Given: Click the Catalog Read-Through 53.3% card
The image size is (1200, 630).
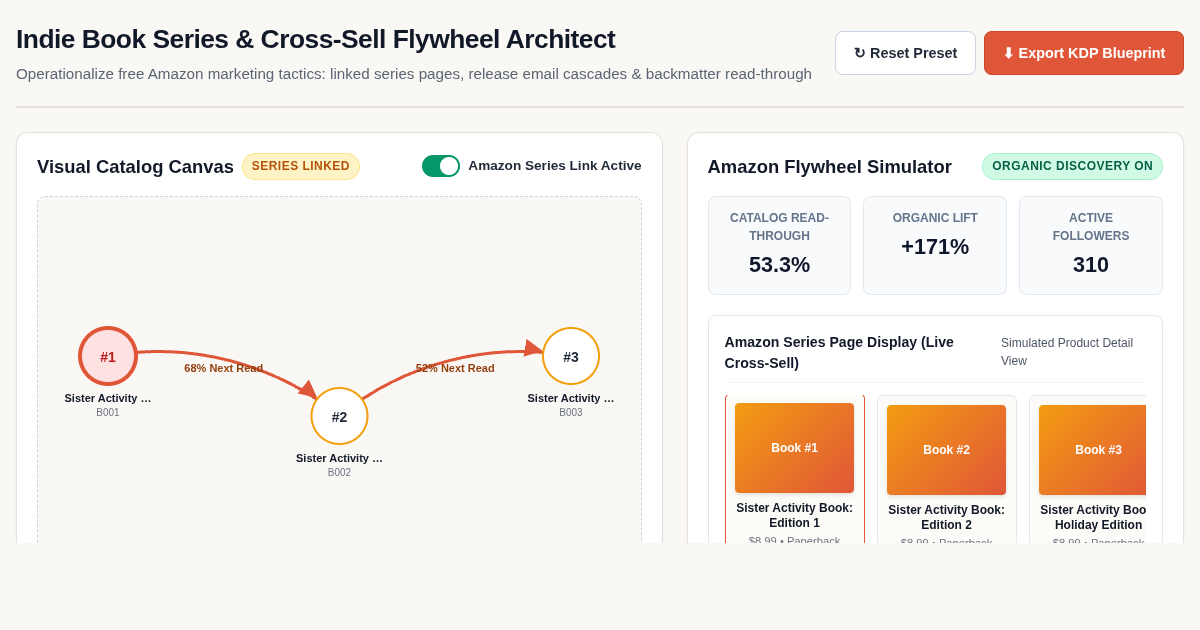Looking at the screenshot, I should pyautogui.click(x=779, y=245).
